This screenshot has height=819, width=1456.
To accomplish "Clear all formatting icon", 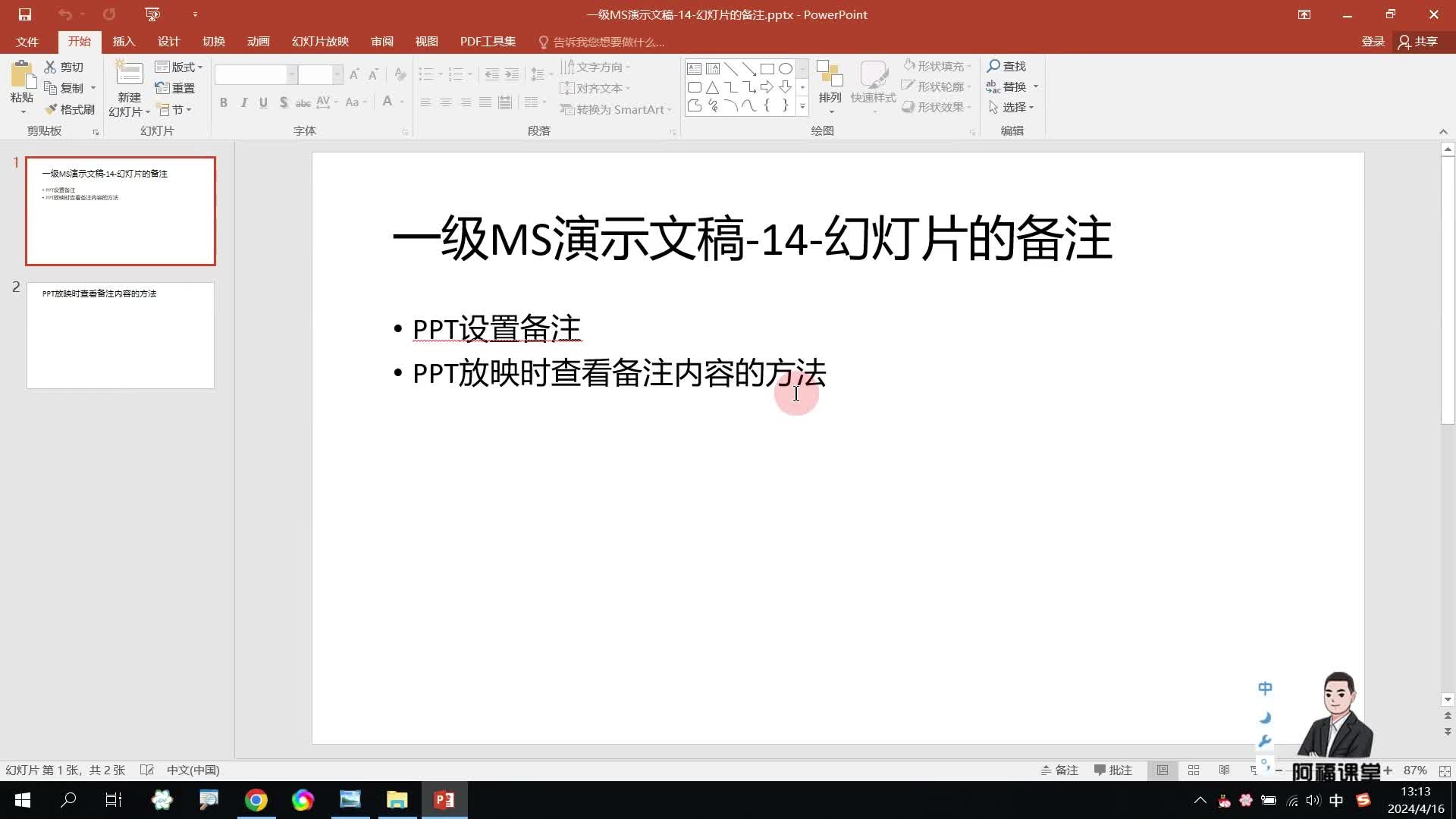I will click(400, 74).
